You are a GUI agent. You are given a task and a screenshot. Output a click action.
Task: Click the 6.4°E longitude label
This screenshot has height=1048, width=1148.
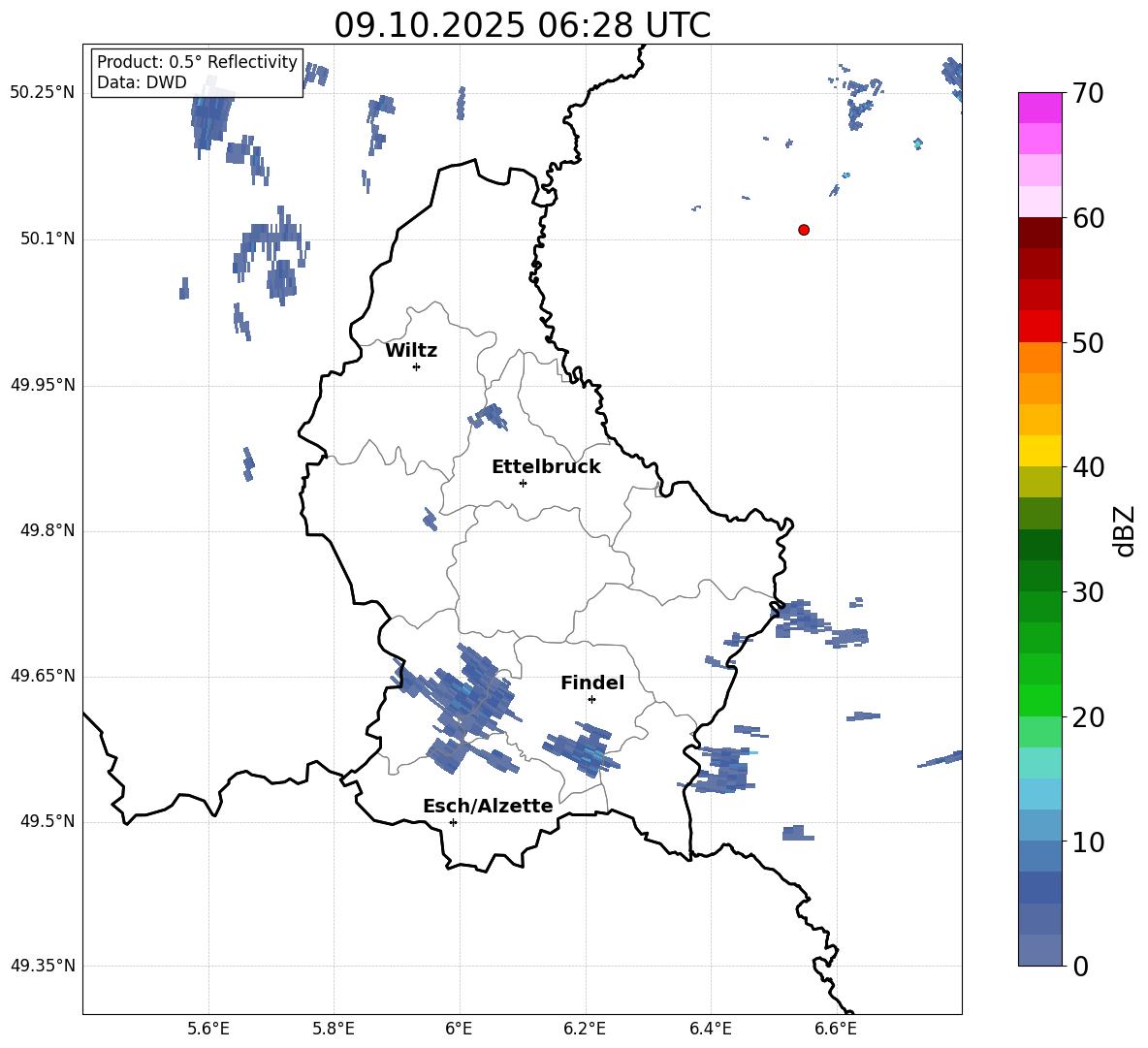point(710,1029)
